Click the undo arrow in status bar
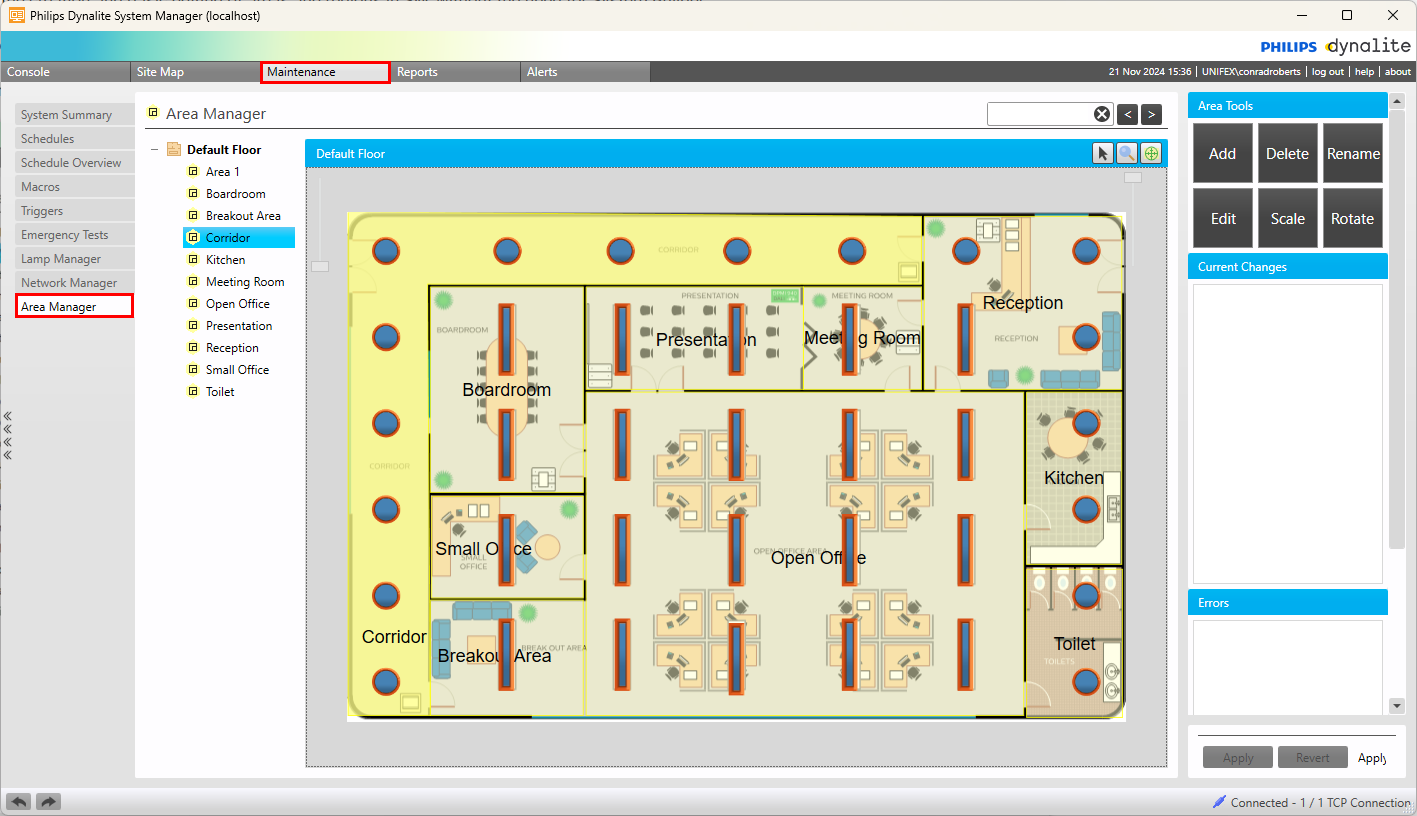This screenshot has width=1417, height=816. (x=18, y=802)
